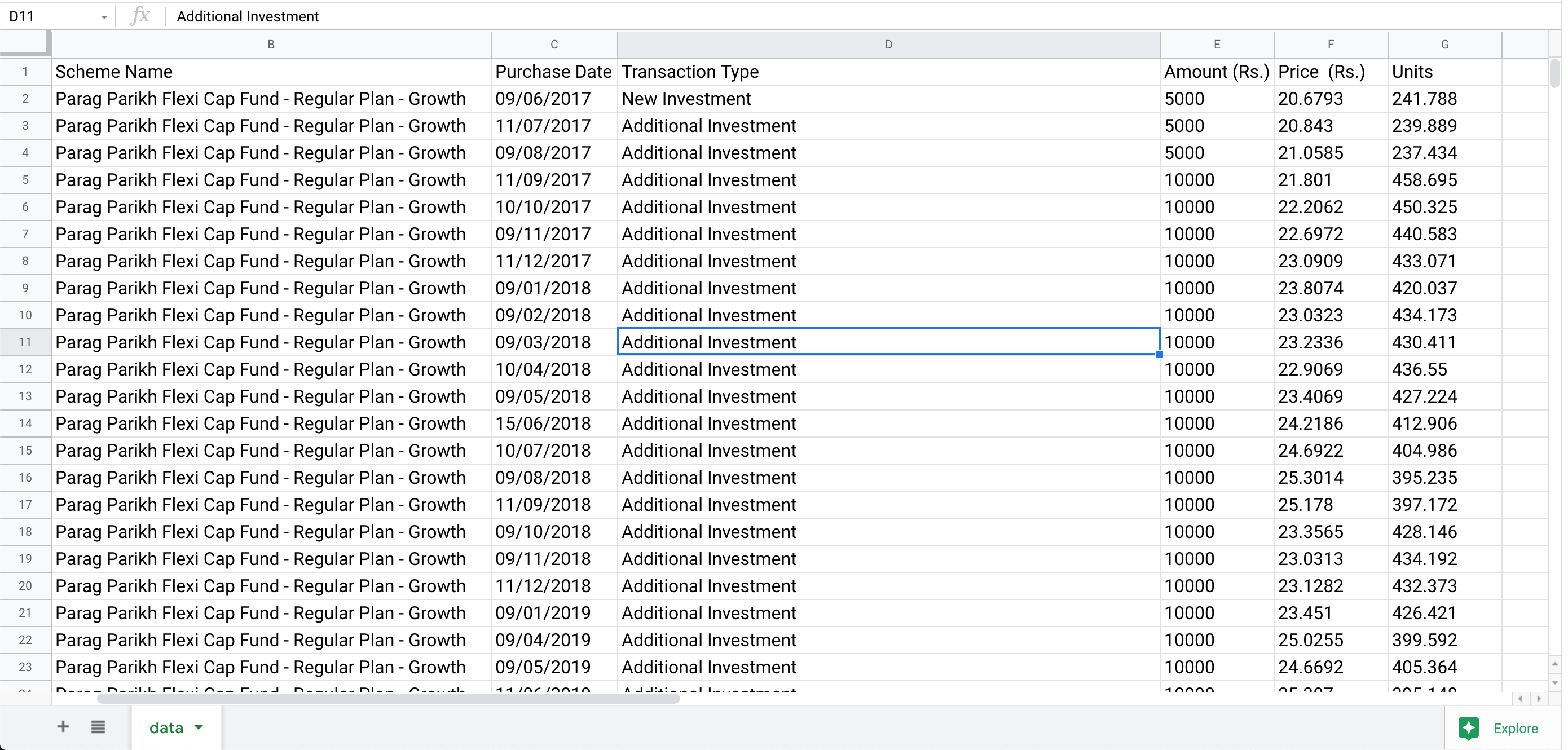1568x750 pixels.
Task: Click the date cell 15/06/2018
Action: click(x=554, y=423)
